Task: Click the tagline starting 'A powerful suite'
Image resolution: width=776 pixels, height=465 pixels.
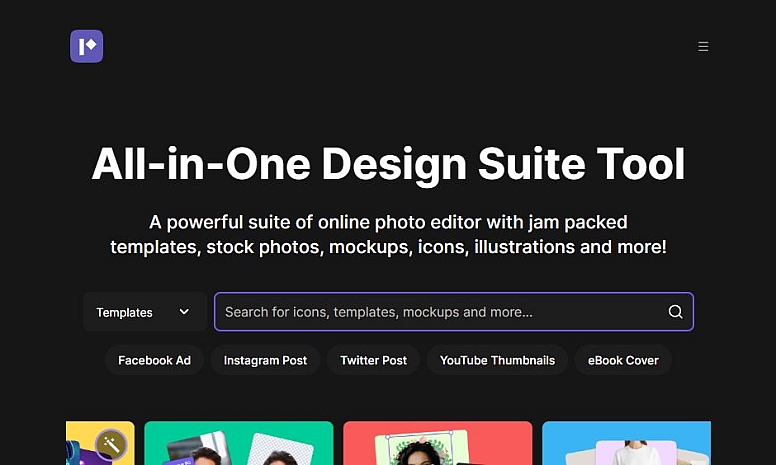Action: coord(388,234)
